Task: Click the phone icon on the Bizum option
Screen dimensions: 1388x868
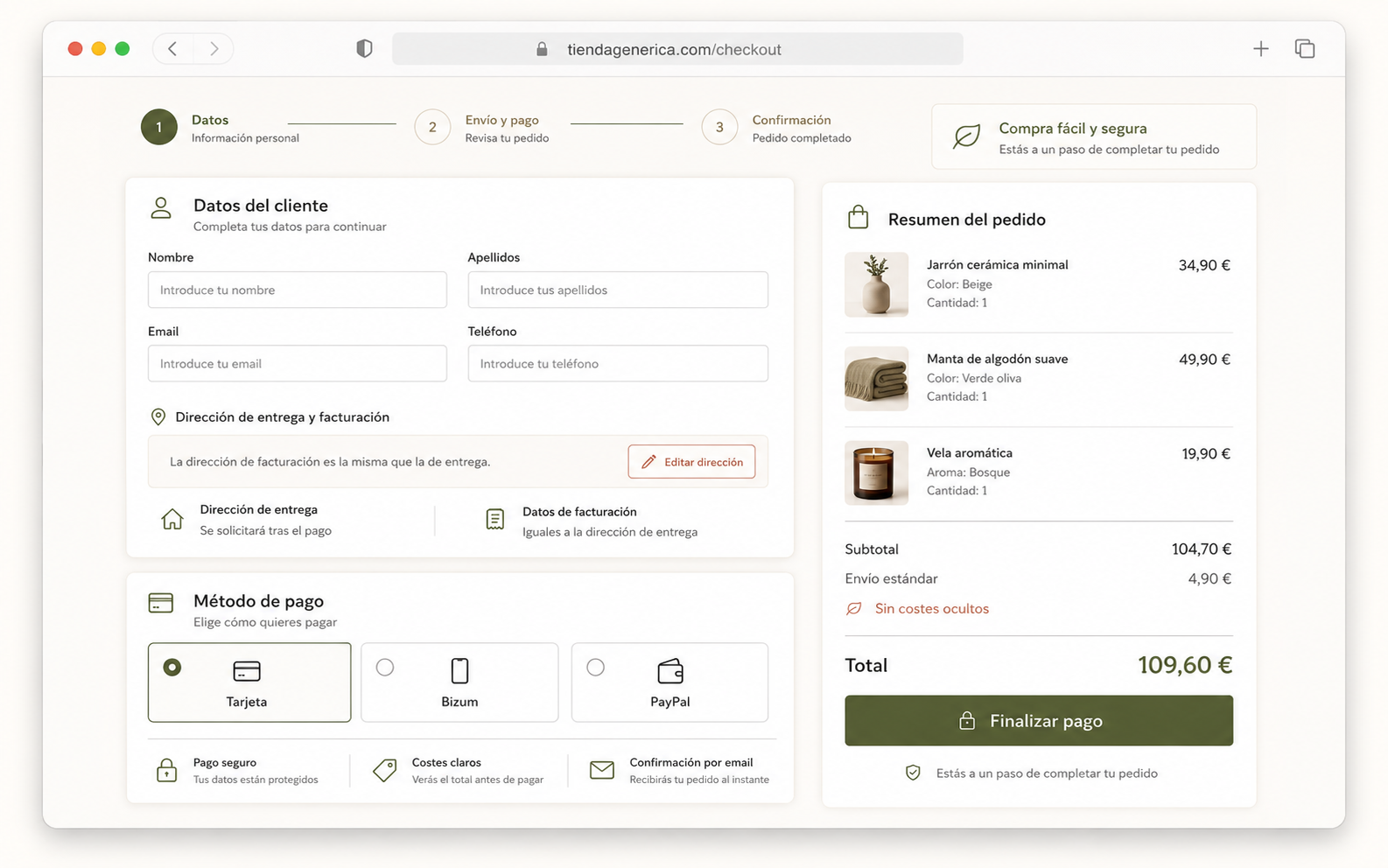Action: (x=459, y=671)
